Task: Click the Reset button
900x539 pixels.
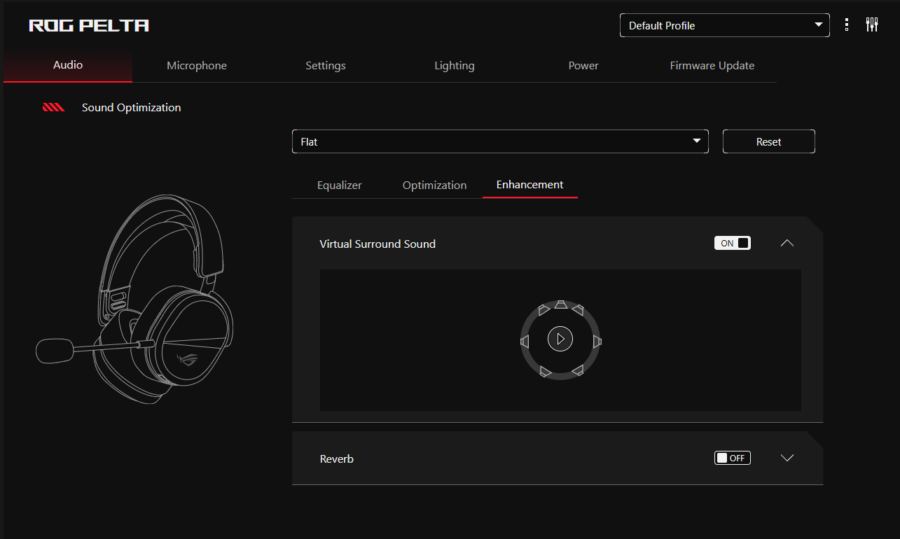Action: [769, 141]
